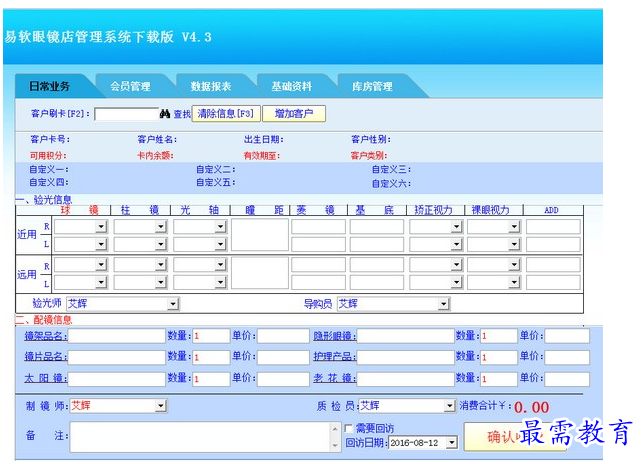Click the 远用 L 基底 field
This screenshot has height=464, width=641.
point(377,282)
